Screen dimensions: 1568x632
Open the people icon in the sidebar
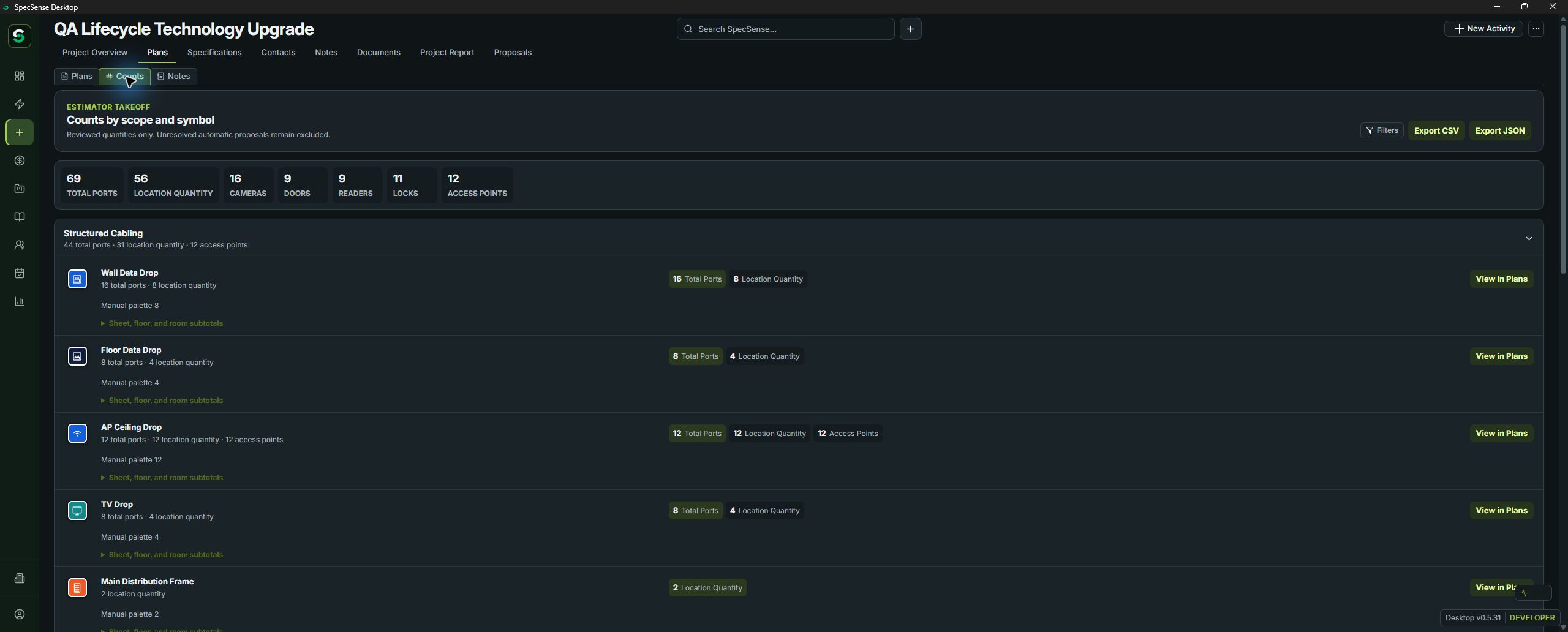pos(20,245)
